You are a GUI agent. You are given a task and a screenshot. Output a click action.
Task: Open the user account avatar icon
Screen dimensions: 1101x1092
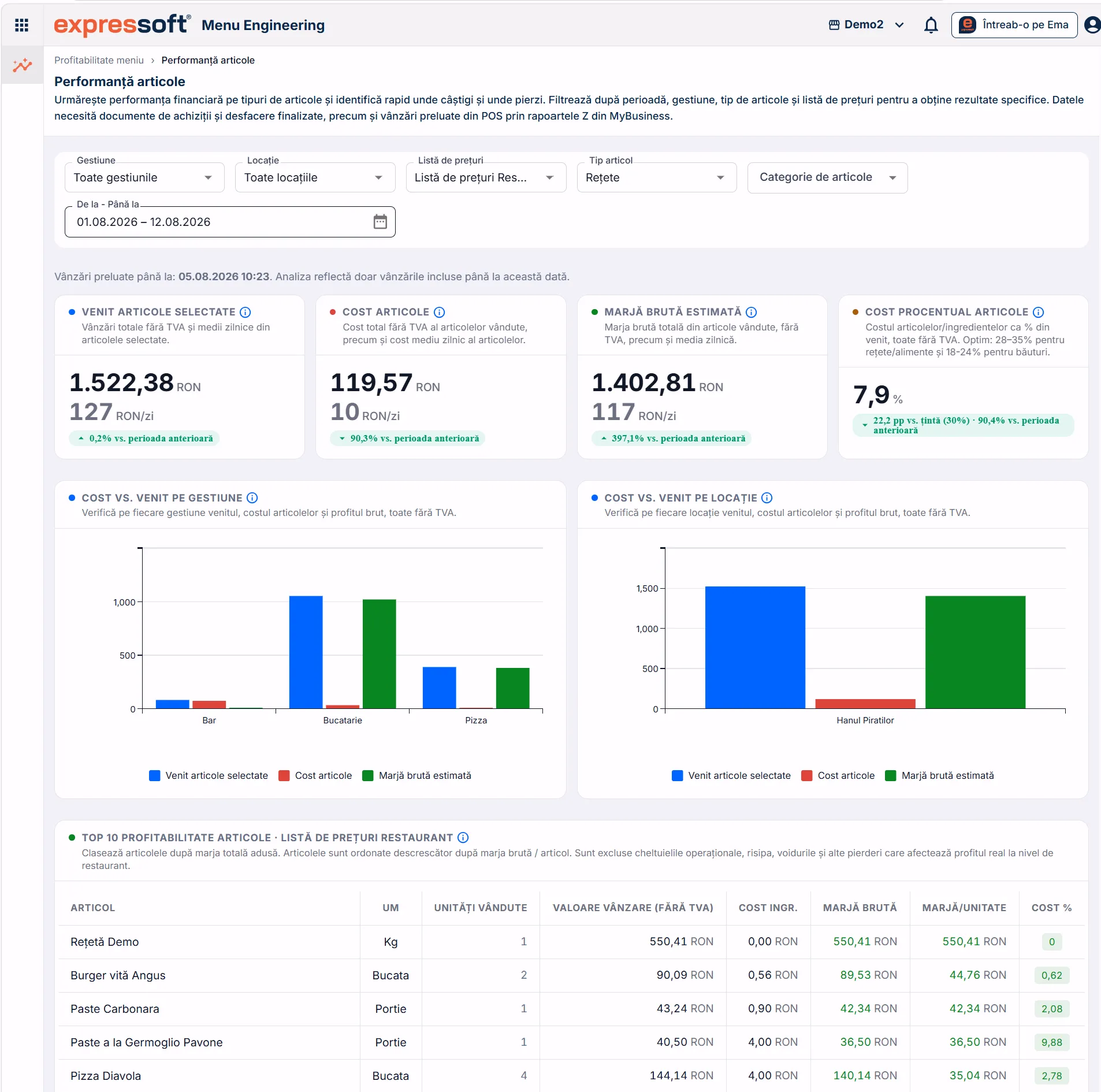[1092, 25]
